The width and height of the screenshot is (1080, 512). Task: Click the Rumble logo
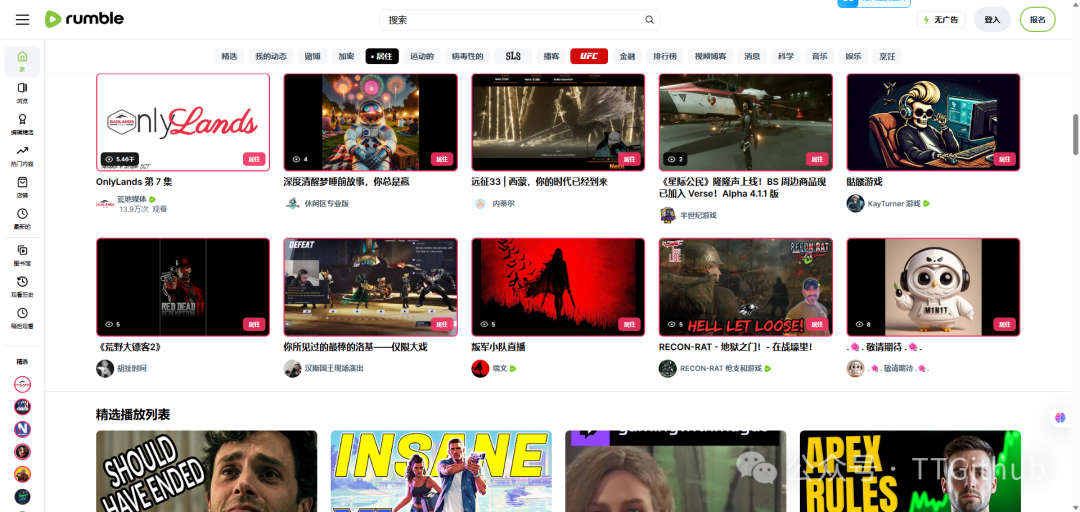pyautogui.click(x=84, y=19)
